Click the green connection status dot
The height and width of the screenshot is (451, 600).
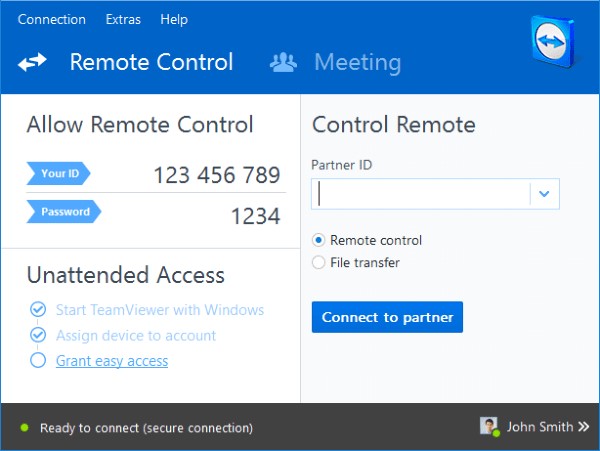tap(24, 428)
